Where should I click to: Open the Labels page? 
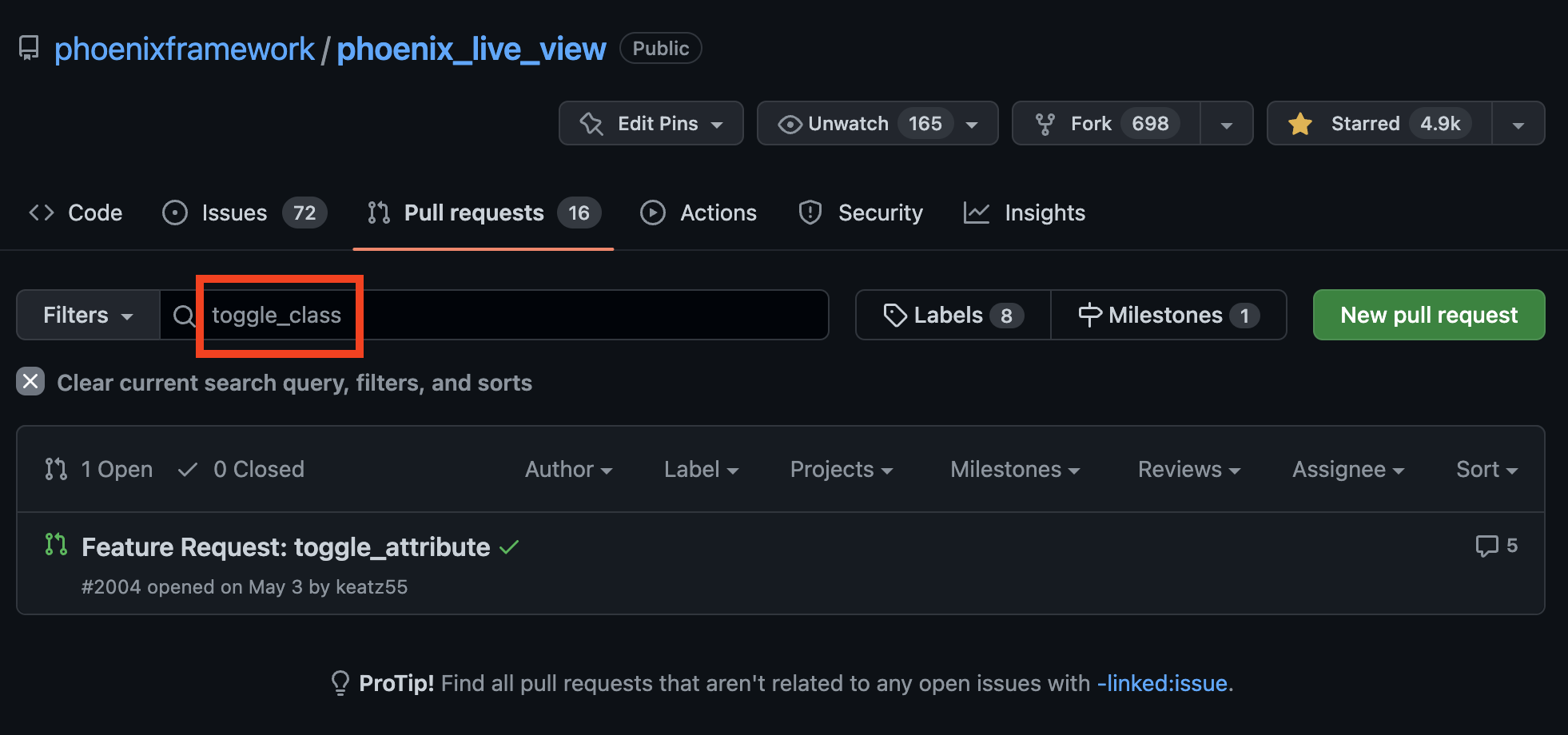click(x=953, y=315)
